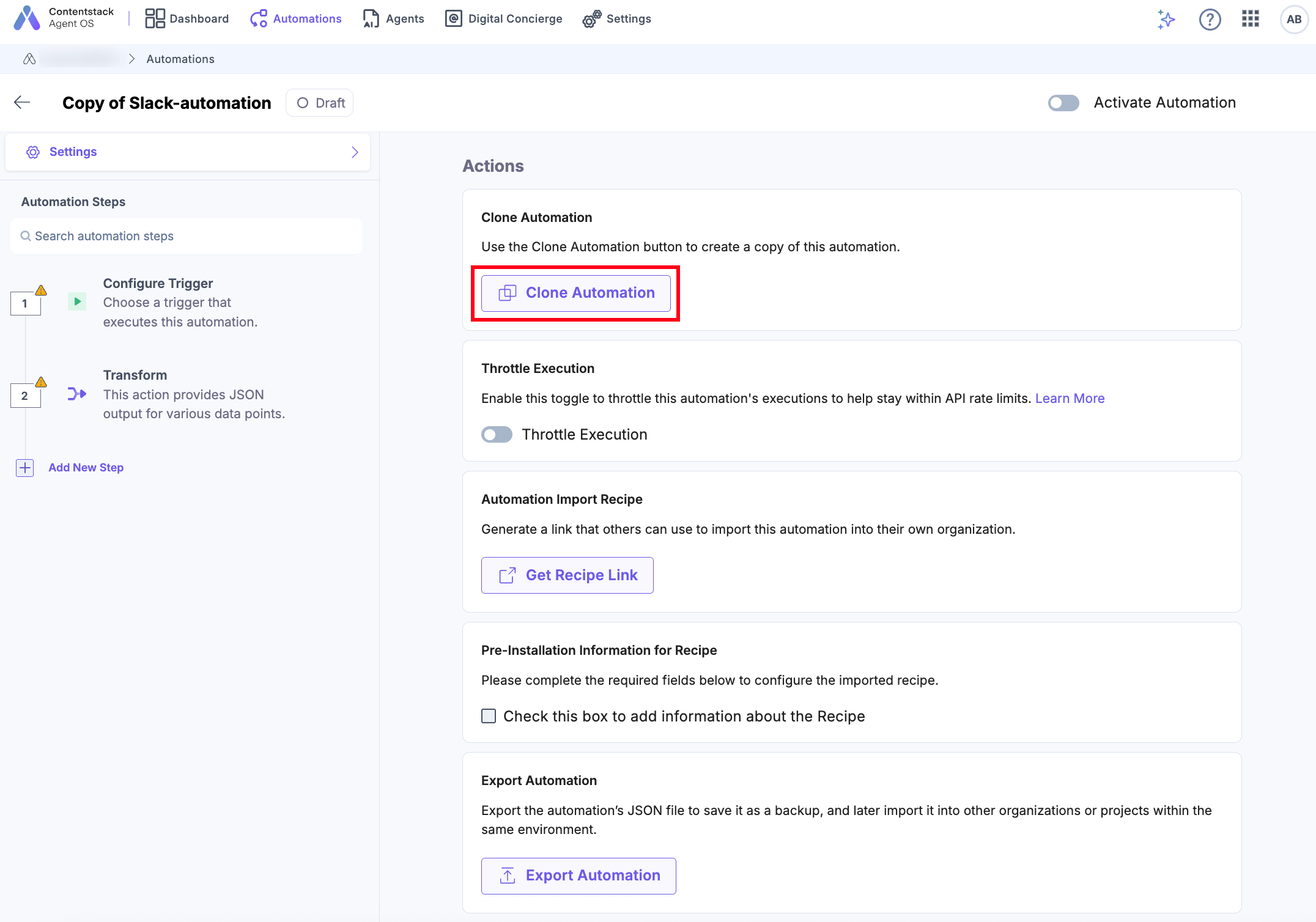
Task: Click the Transform step icon
Action: click(77, 394)
